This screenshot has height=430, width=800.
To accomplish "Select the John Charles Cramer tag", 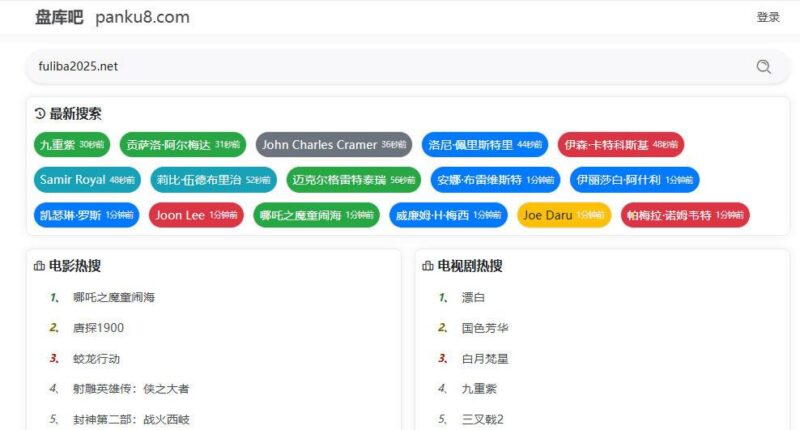I will click(x=334, y=145).
